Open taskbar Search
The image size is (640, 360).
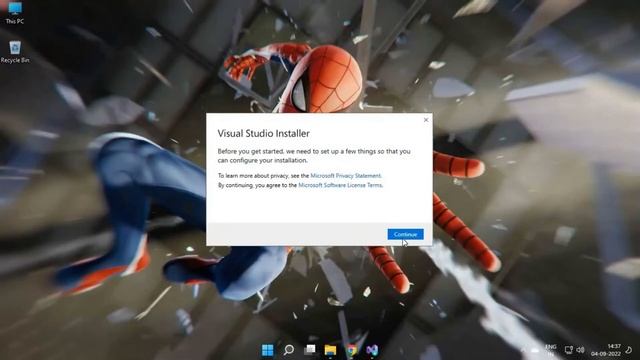[289, 350]
